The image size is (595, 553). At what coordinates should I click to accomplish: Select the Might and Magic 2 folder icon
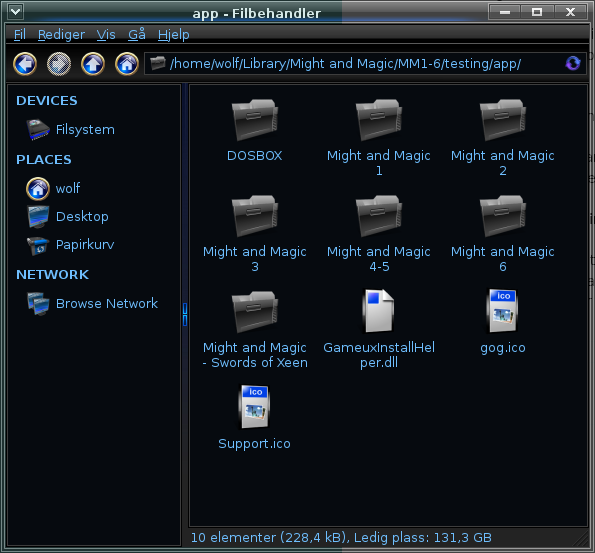pos(503,120)
